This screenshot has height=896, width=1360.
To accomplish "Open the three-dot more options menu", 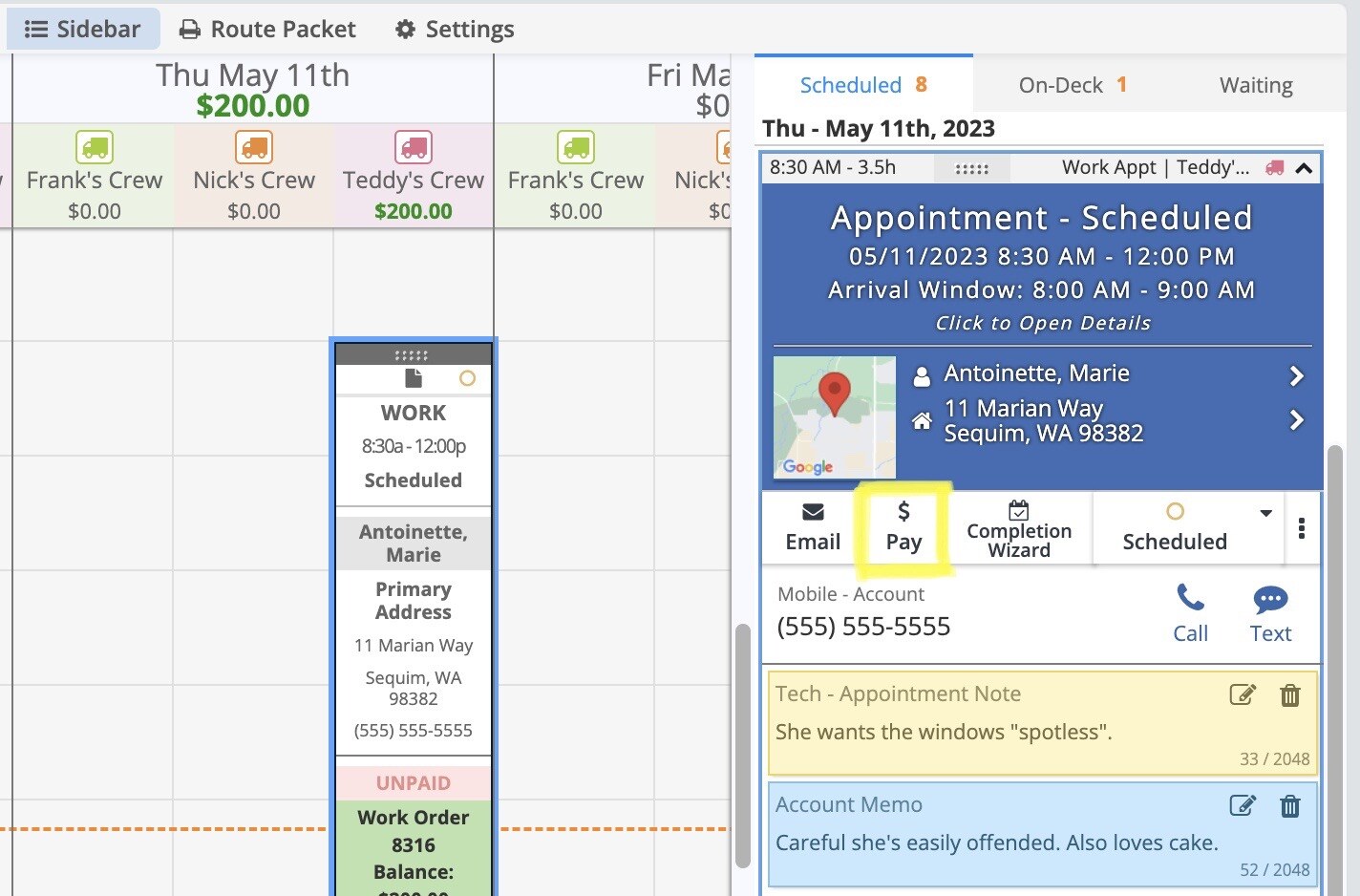I will click(x=1302, y=528).
